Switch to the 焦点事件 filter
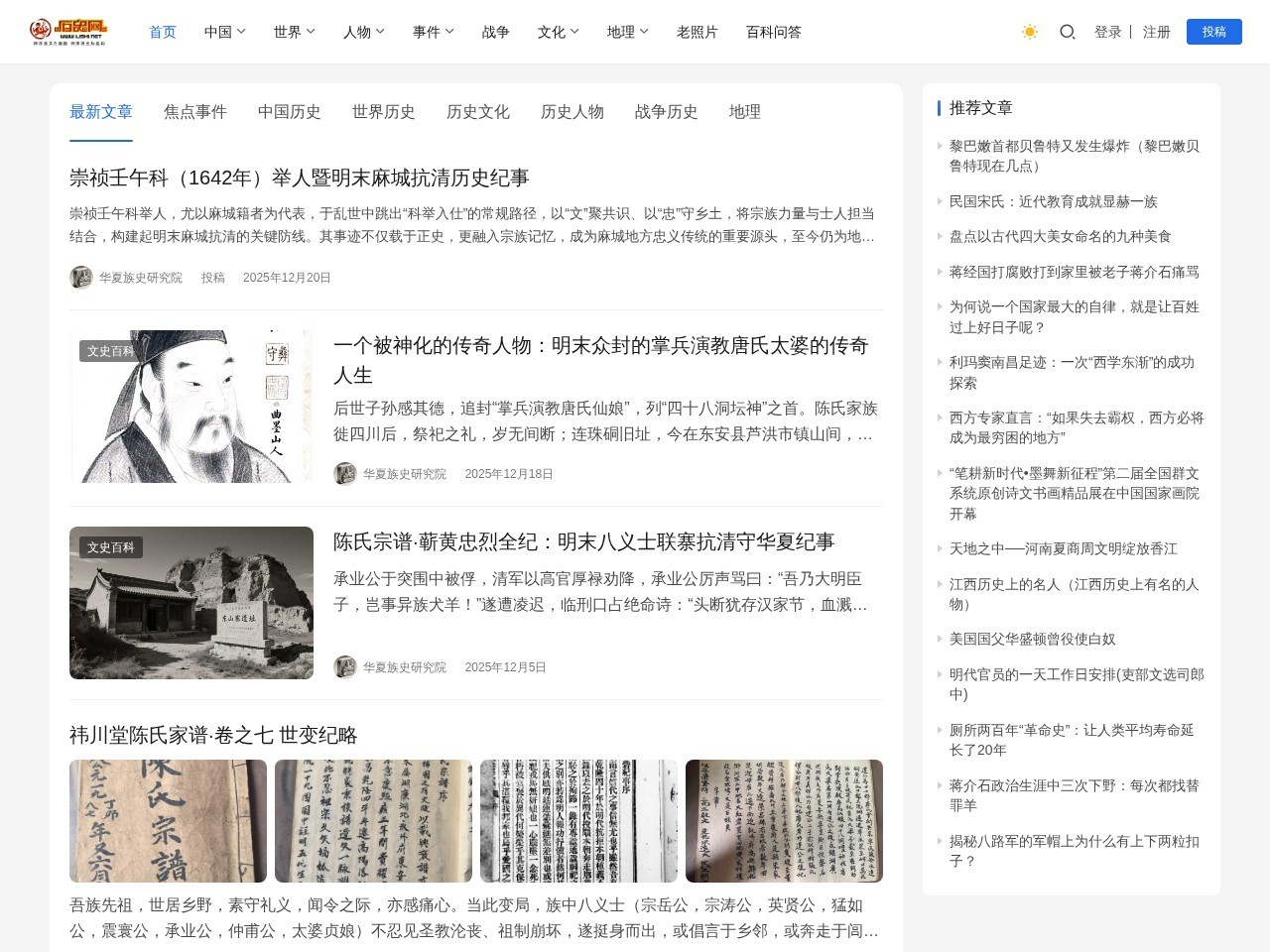Viewport: 1270px width, 952px height. tap(194, 112)
